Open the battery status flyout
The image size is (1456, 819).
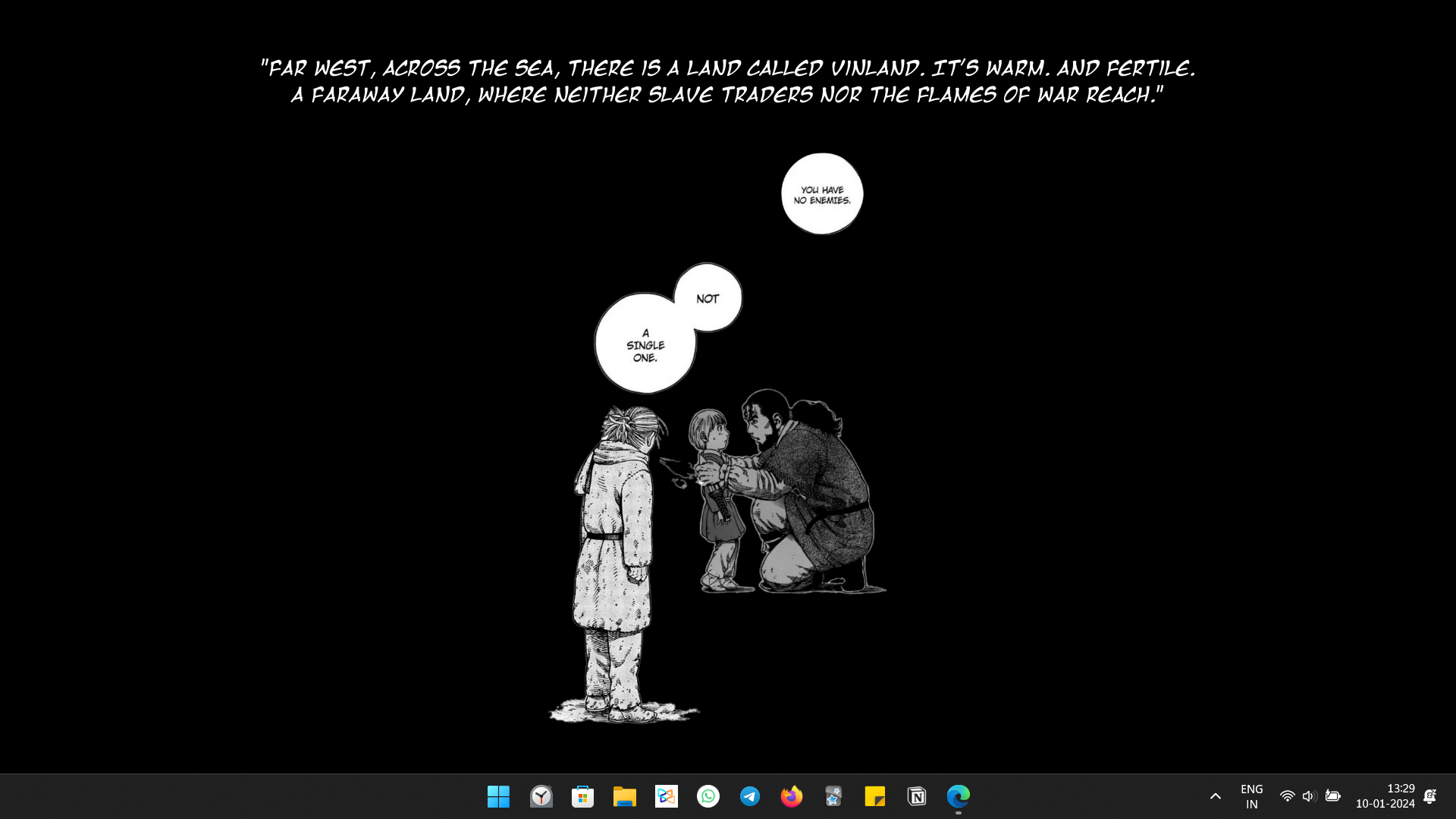click(x=1333, y=797)
